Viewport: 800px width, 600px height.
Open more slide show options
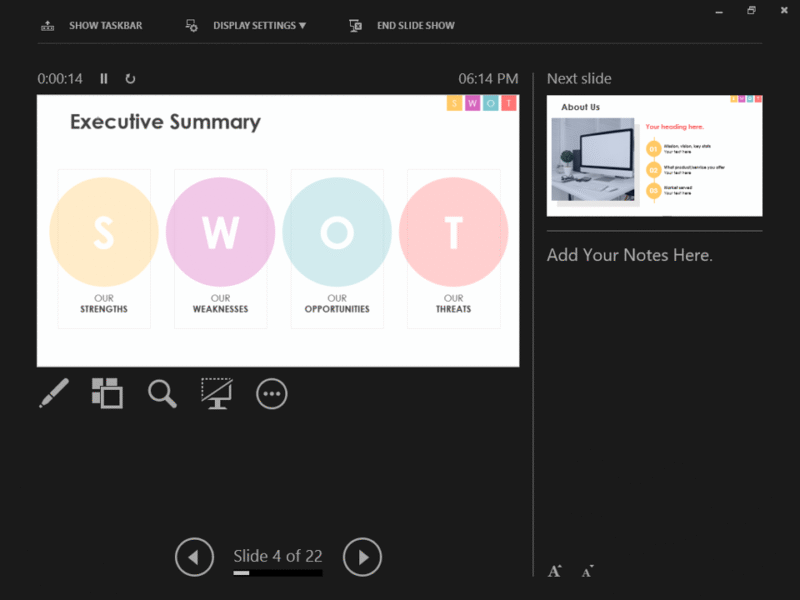point(271,393)
